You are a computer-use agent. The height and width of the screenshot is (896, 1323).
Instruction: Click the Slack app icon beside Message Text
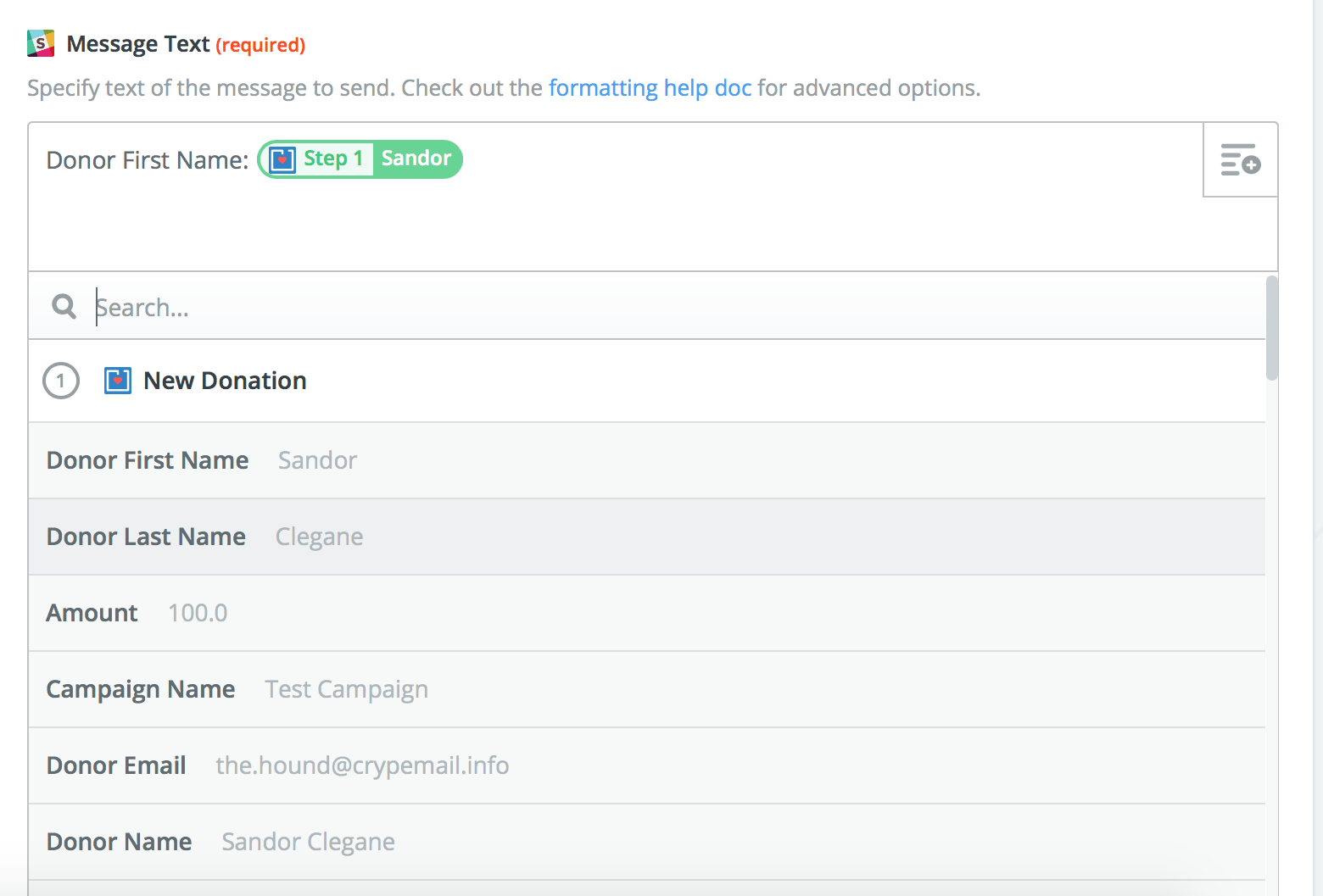tap(41, 43)
